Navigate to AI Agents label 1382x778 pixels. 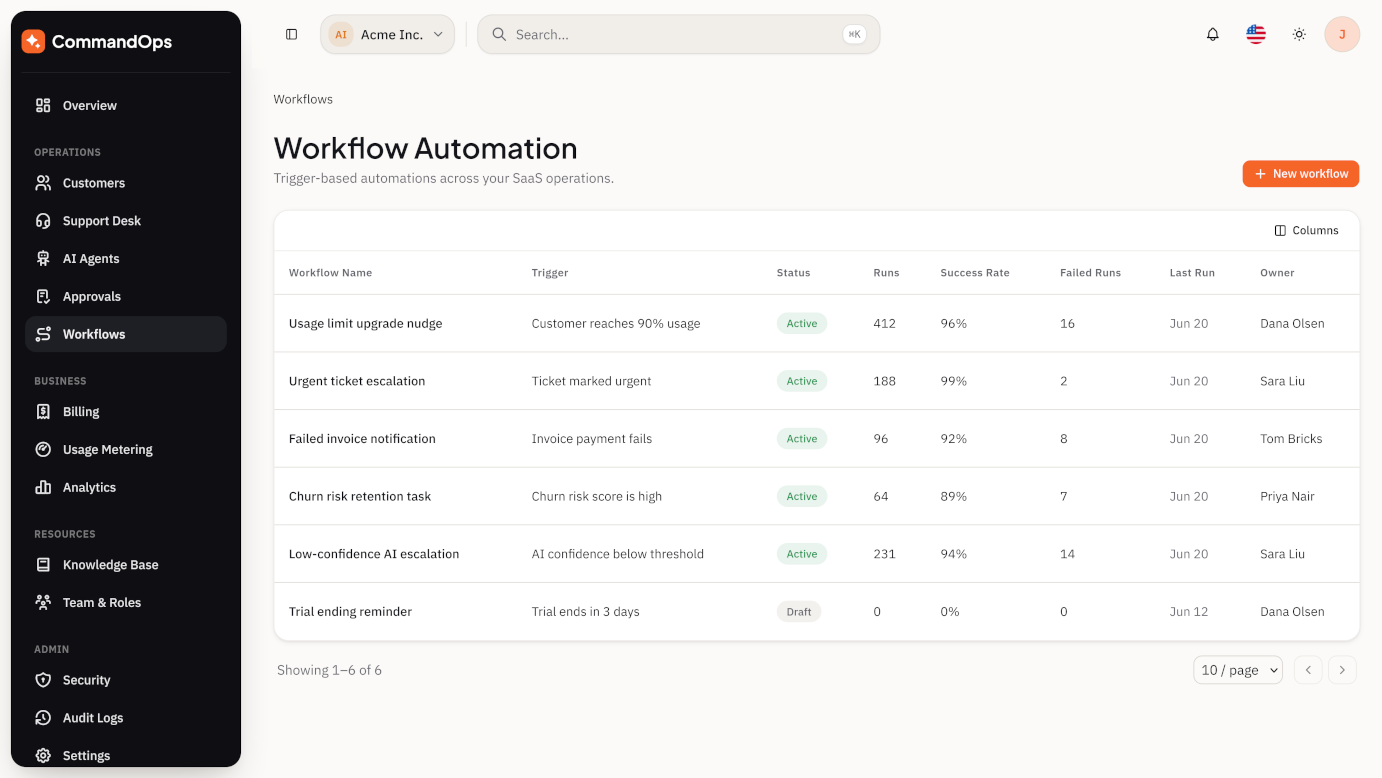tap(91, 259)
